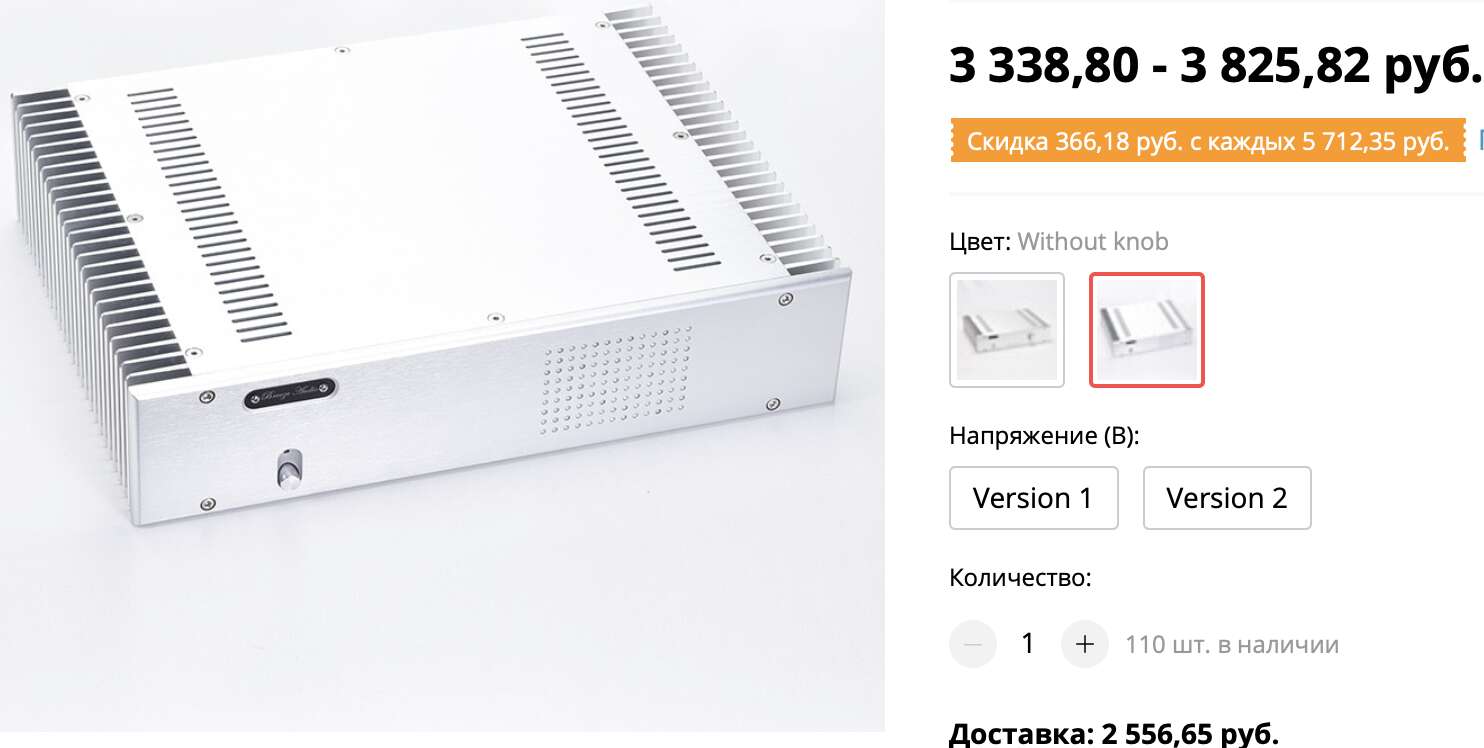The width and height of the screenshot is (1484, 748).
Task: Click the 110 шт. в наличии stock text
Action: (x=1232, y=645)
